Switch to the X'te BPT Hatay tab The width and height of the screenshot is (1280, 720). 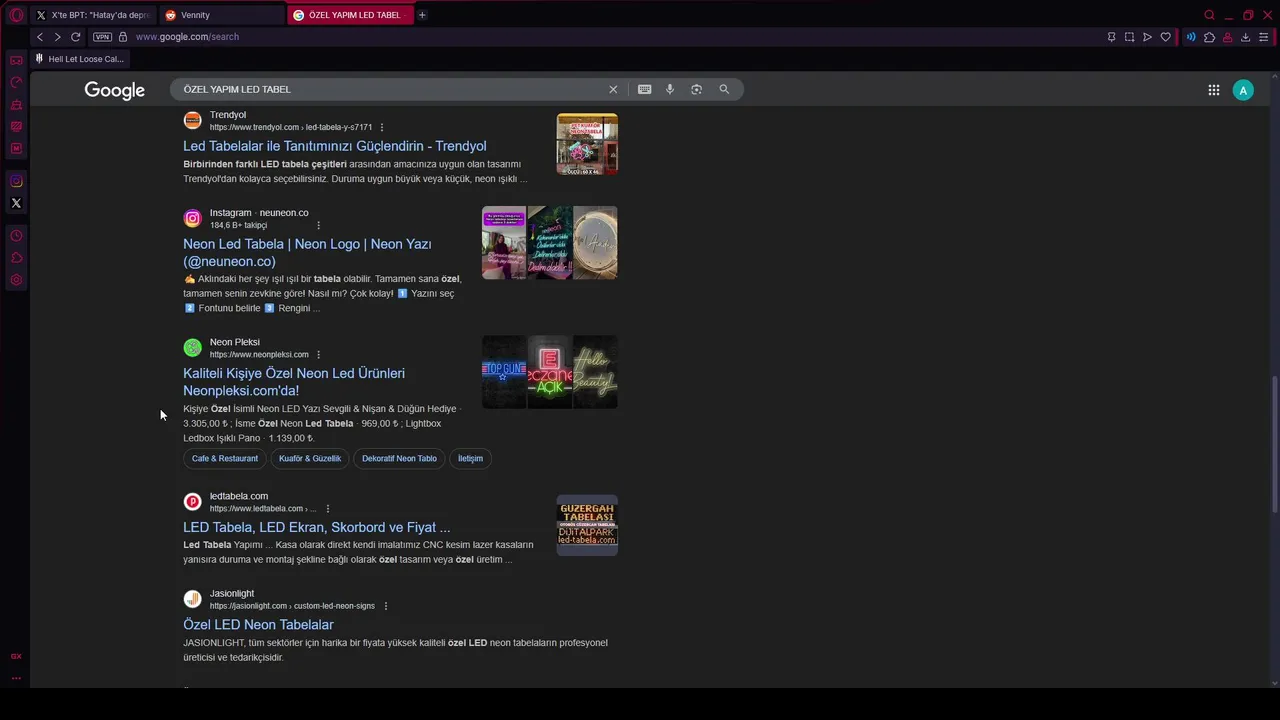[x=93, y=15]
